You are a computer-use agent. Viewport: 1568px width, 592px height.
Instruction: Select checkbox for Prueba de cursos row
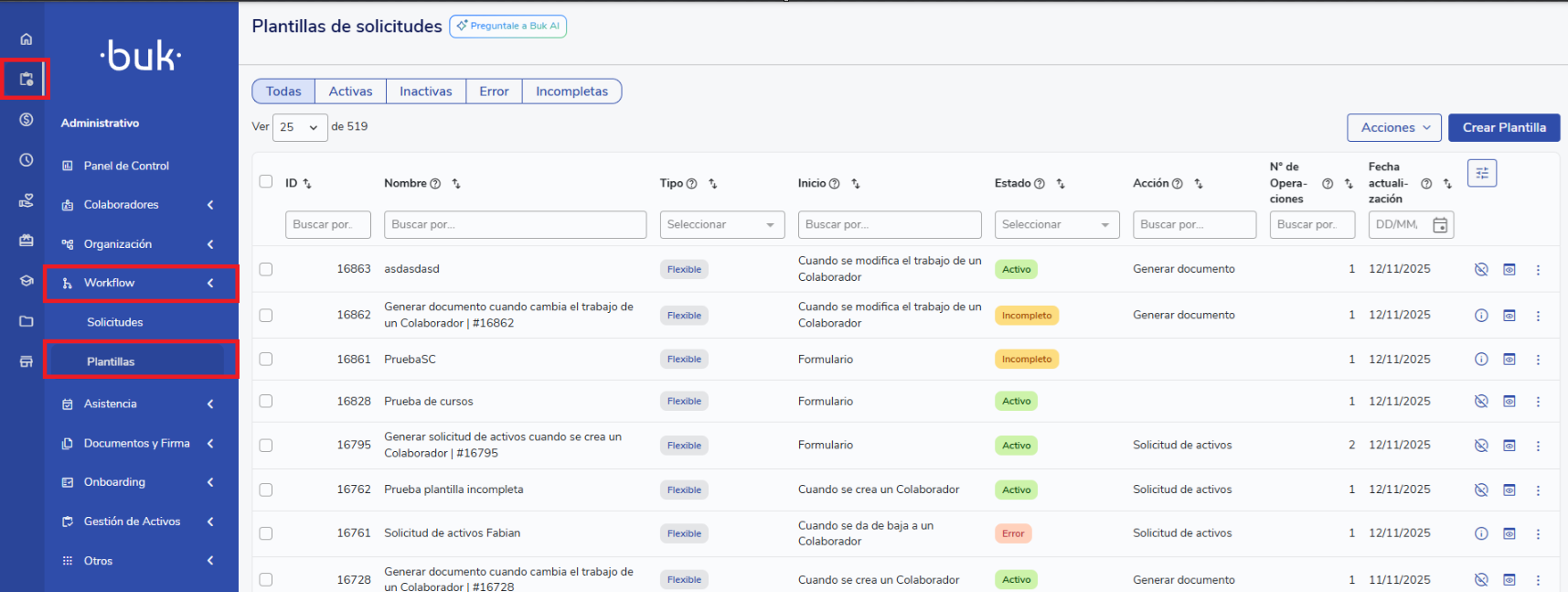coord(266,401)
